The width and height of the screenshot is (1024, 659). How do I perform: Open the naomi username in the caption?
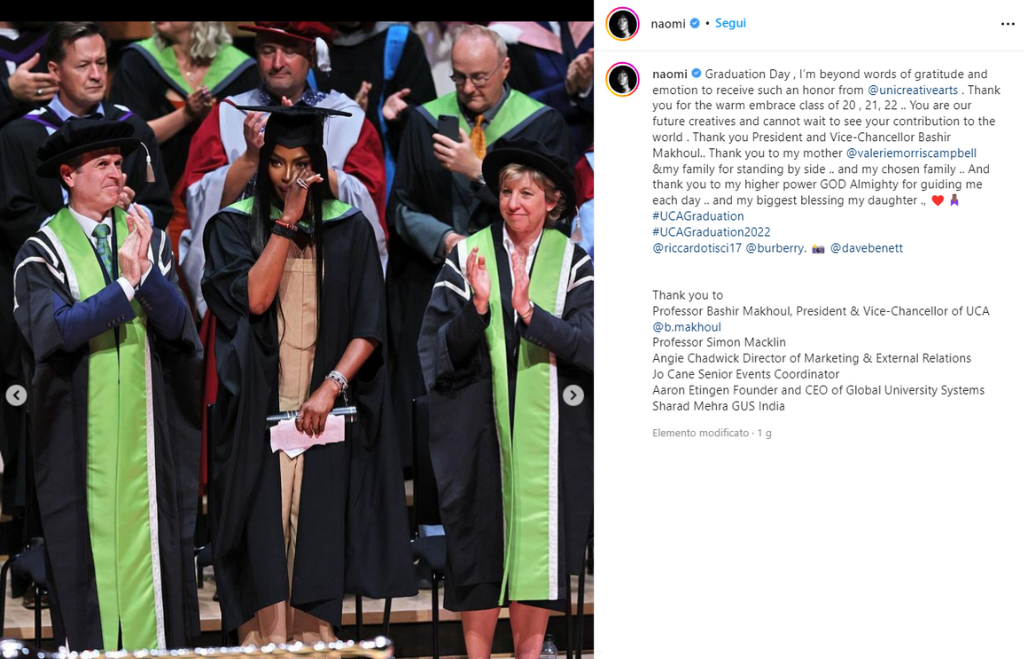(x=669, y=74)
